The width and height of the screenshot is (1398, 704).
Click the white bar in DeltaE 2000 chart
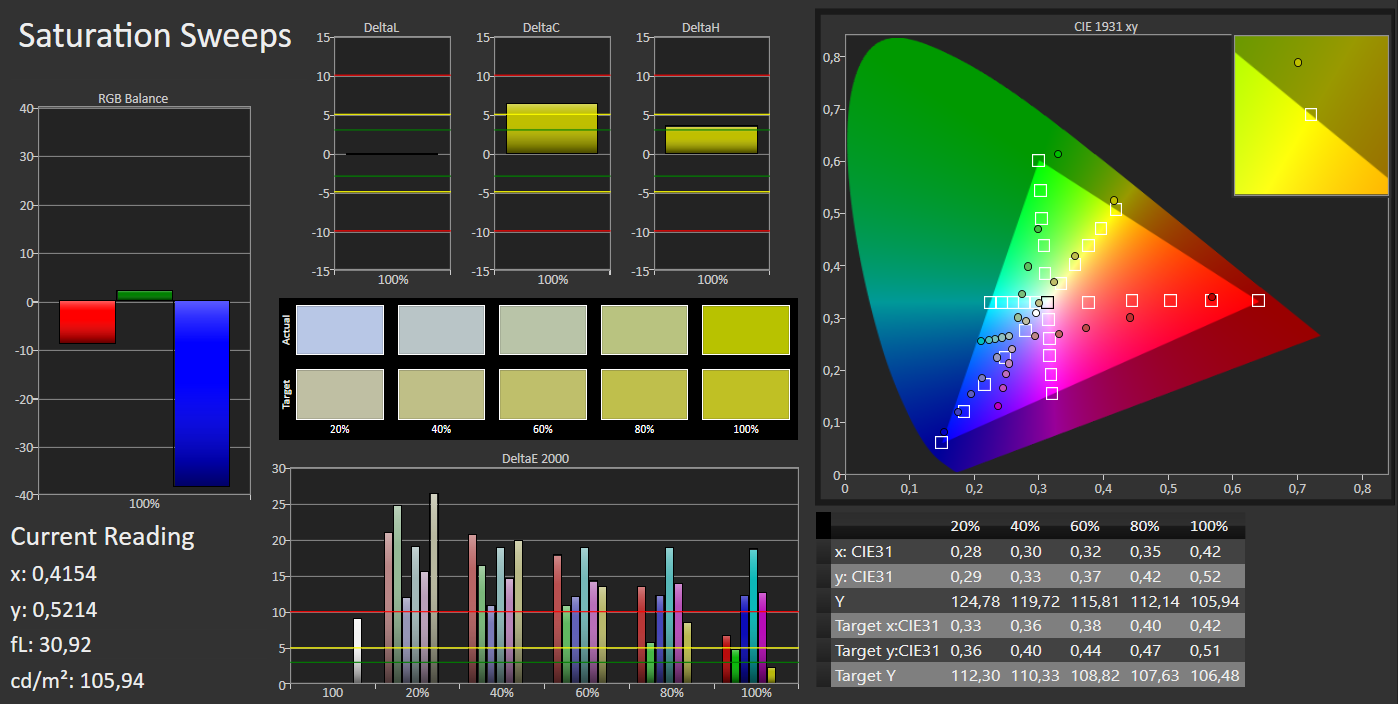[357, 651]
